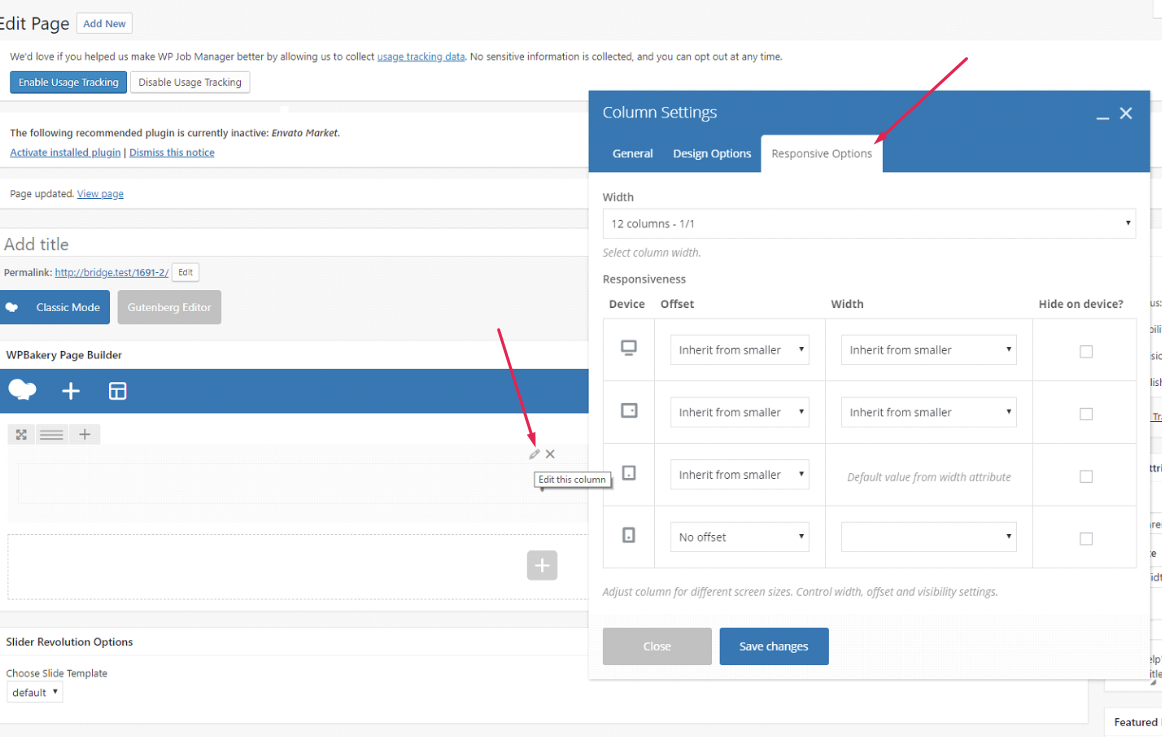
Task: Check Hide on device for desktop row
Action: click(x=1086, y=351)
